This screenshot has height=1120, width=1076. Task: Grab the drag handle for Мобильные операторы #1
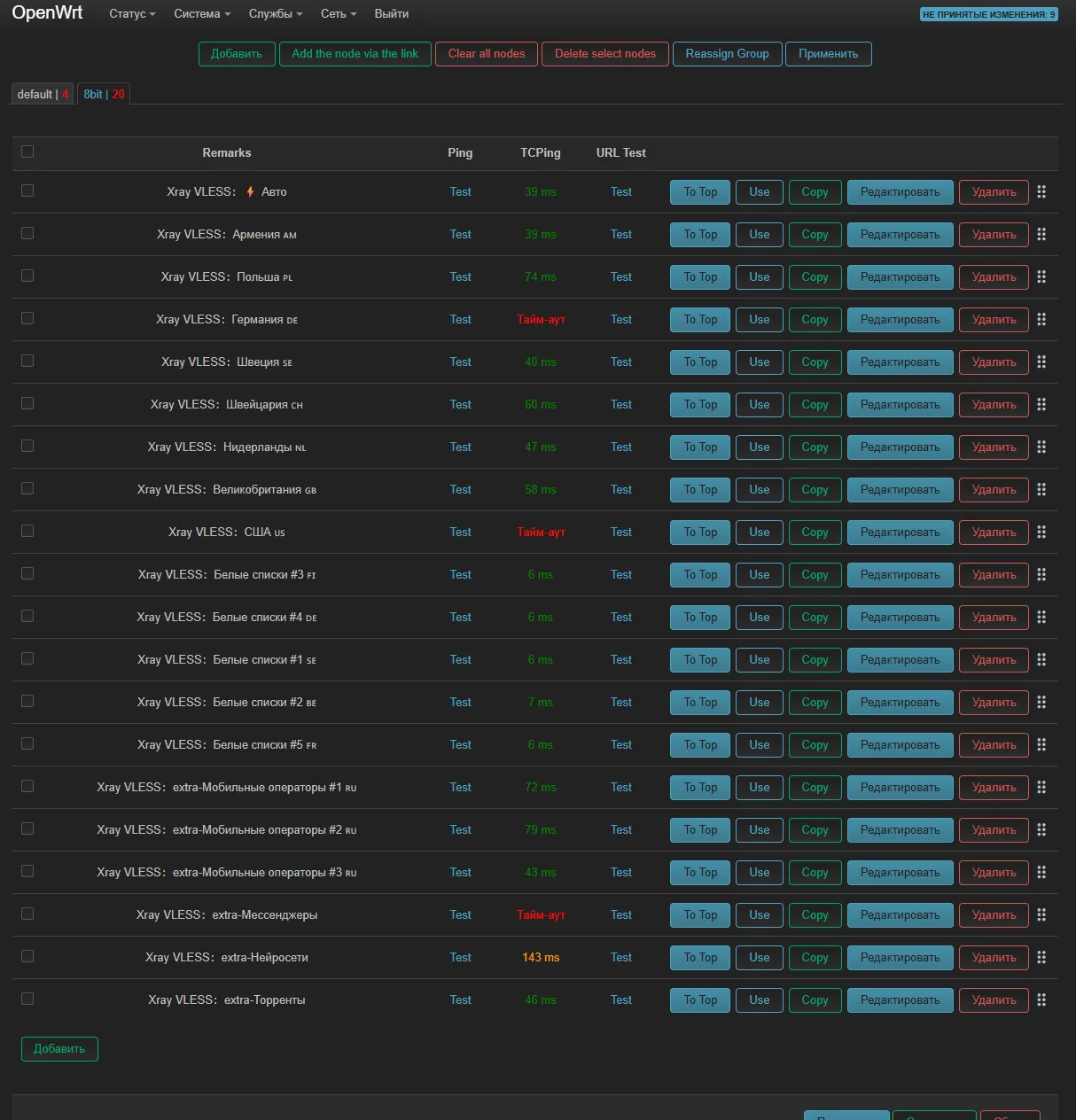[x=1041, y=787]
